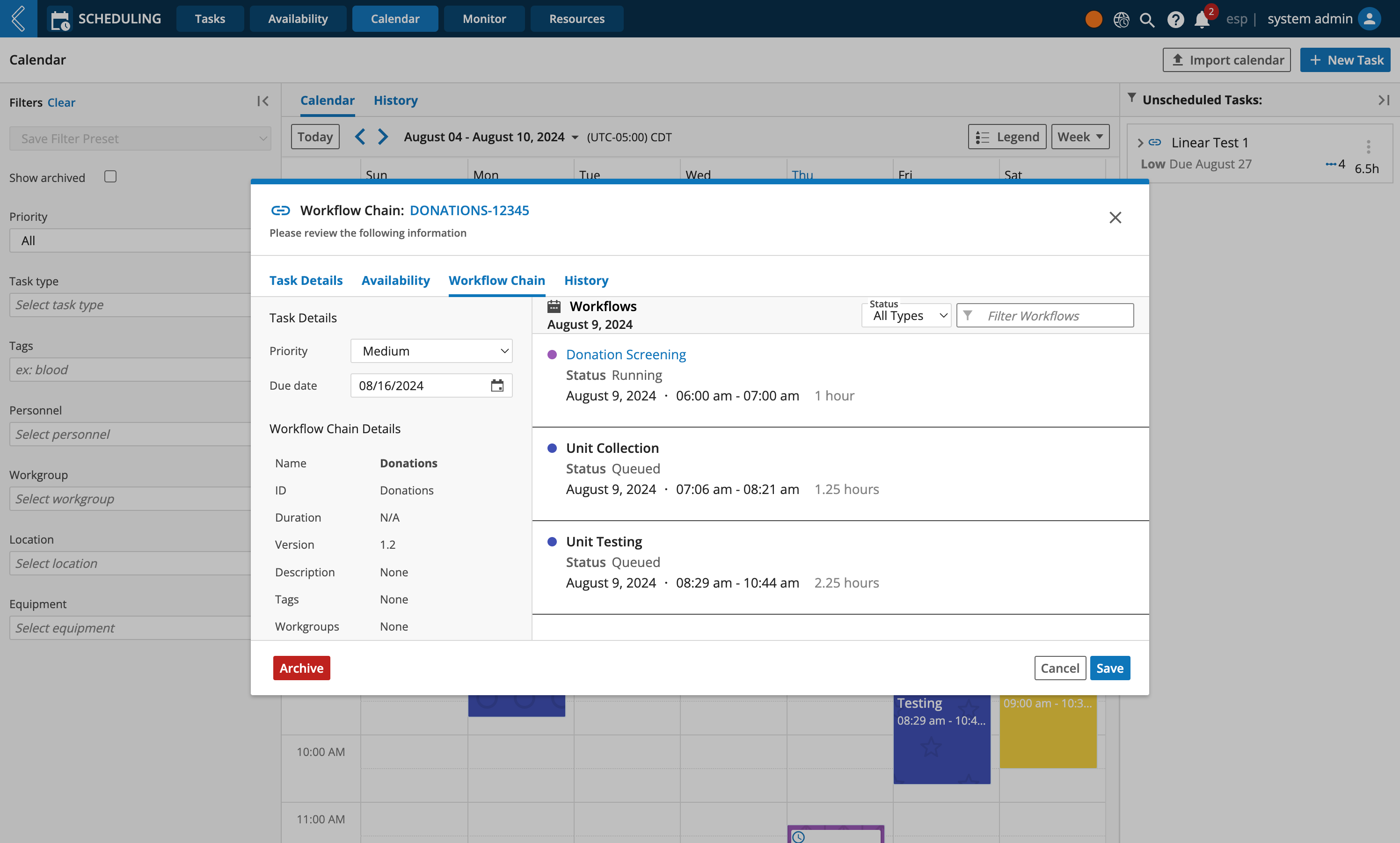Open the Week view dropdown selector
This screenshot has width=1400, height=843.
(x=1080, y=136)
